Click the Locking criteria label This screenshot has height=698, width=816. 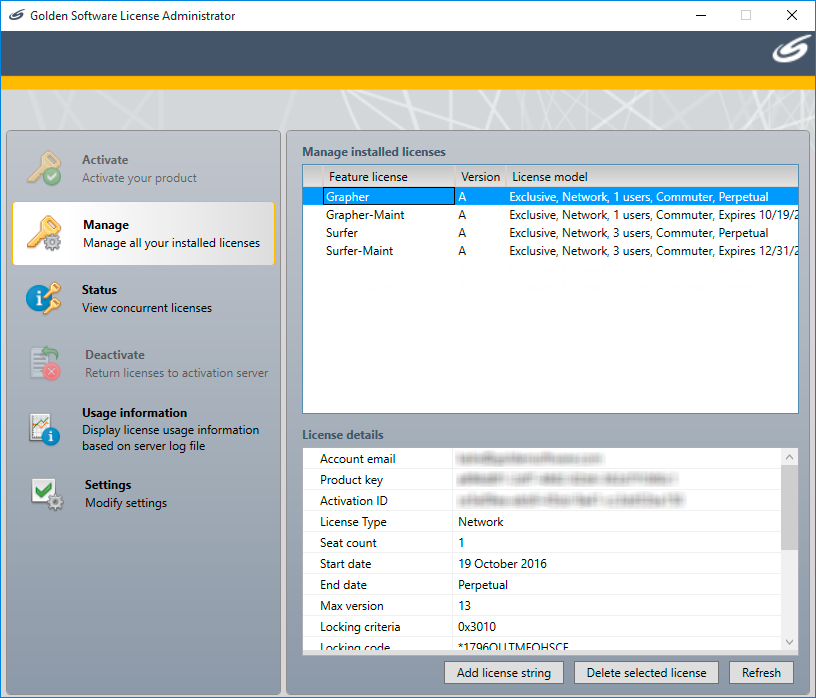pyautogui.click(x=360, y=627)
